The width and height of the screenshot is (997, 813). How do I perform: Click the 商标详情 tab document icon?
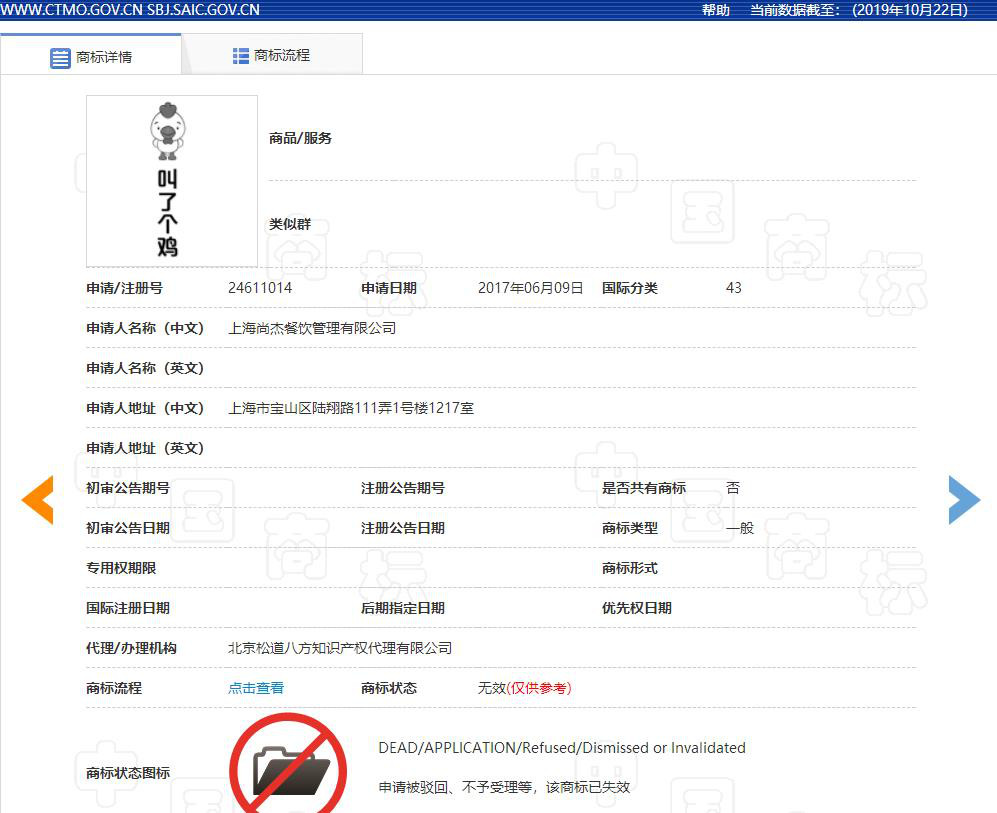[60, 57]
